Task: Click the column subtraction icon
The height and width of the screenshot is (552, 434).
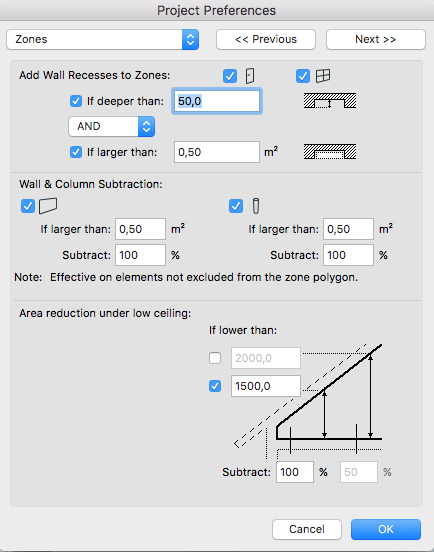Action: tap(256, 206)
